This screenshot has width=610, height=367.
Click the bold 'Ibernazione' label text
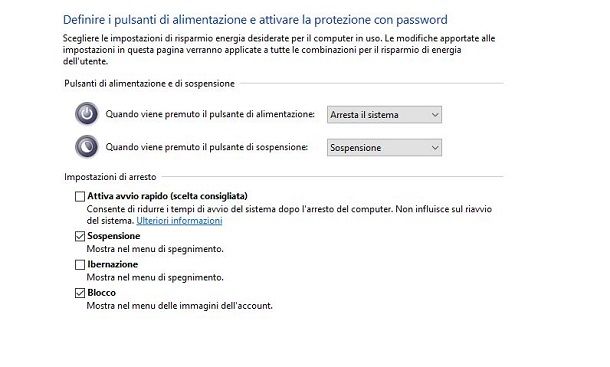tap(112, 264)
